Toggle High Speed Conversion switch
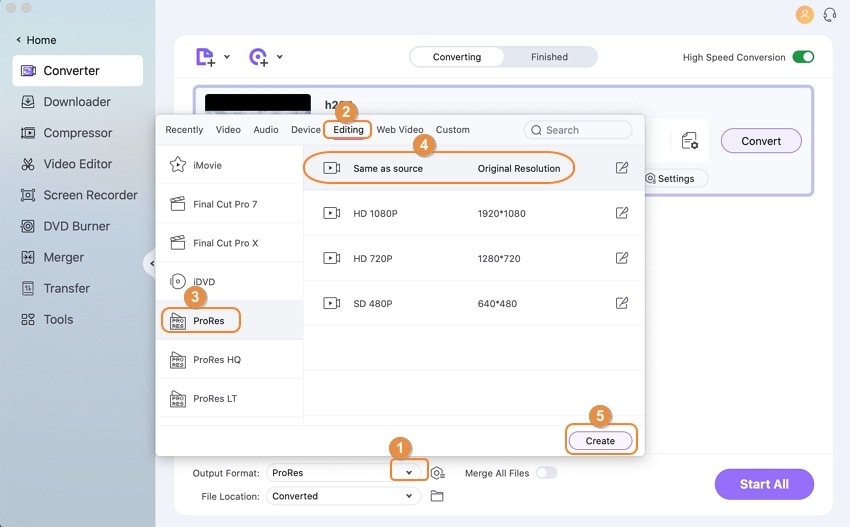Screen dimensions: 850x527 (x=803, y=57)
